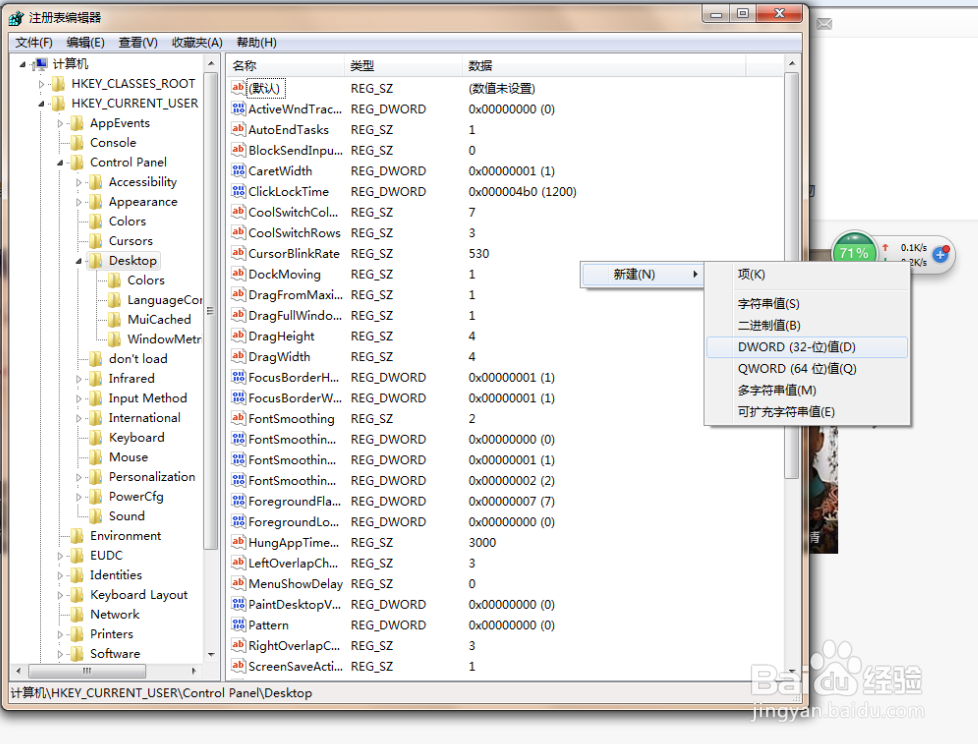Click the ab icon beside CursorBlinkRate

coord(237,253)
